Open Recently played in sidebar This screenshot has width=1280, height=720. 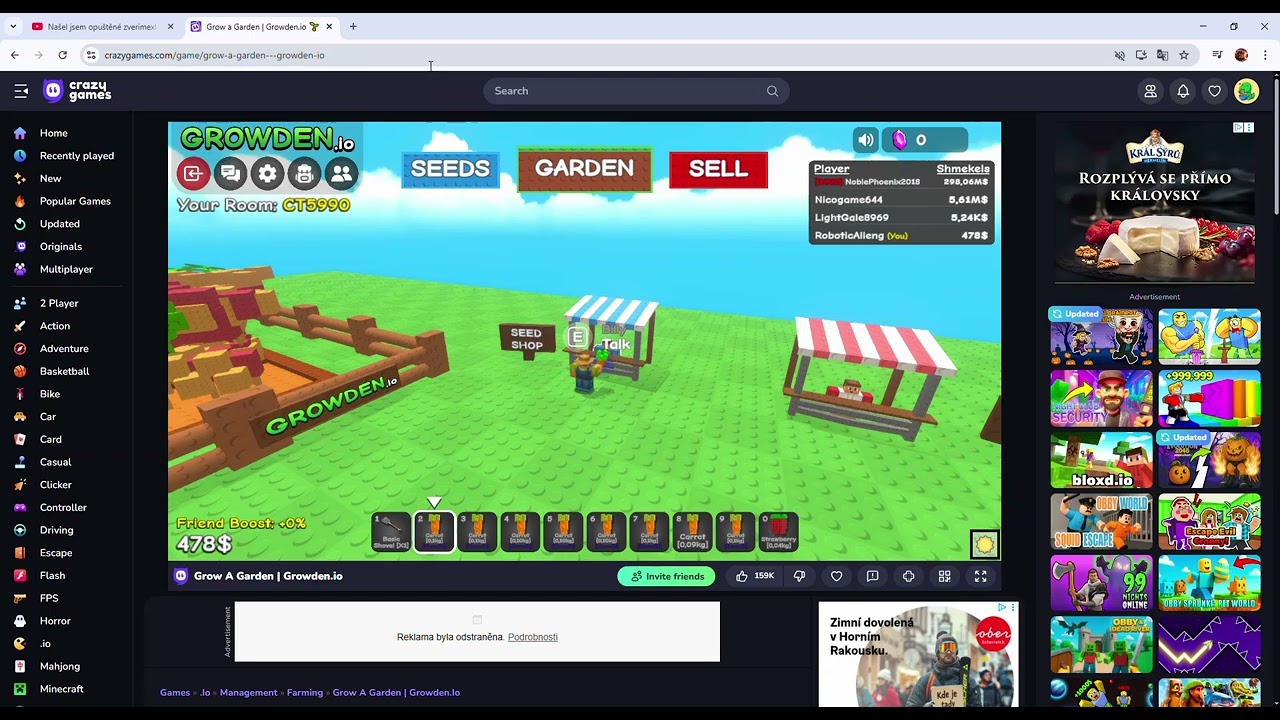click(77, 156)
